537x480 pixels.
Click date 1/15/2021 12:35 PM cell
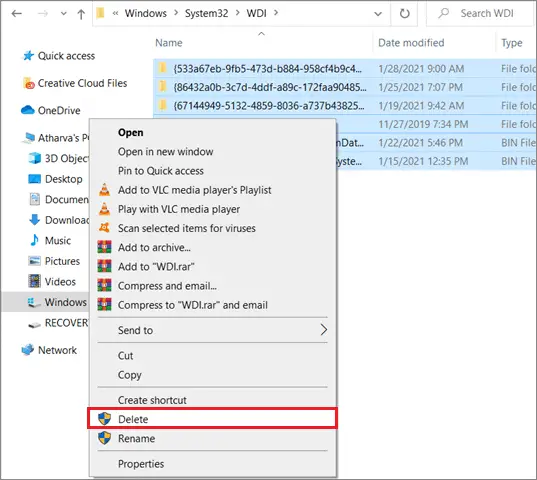tap(423, 161)
